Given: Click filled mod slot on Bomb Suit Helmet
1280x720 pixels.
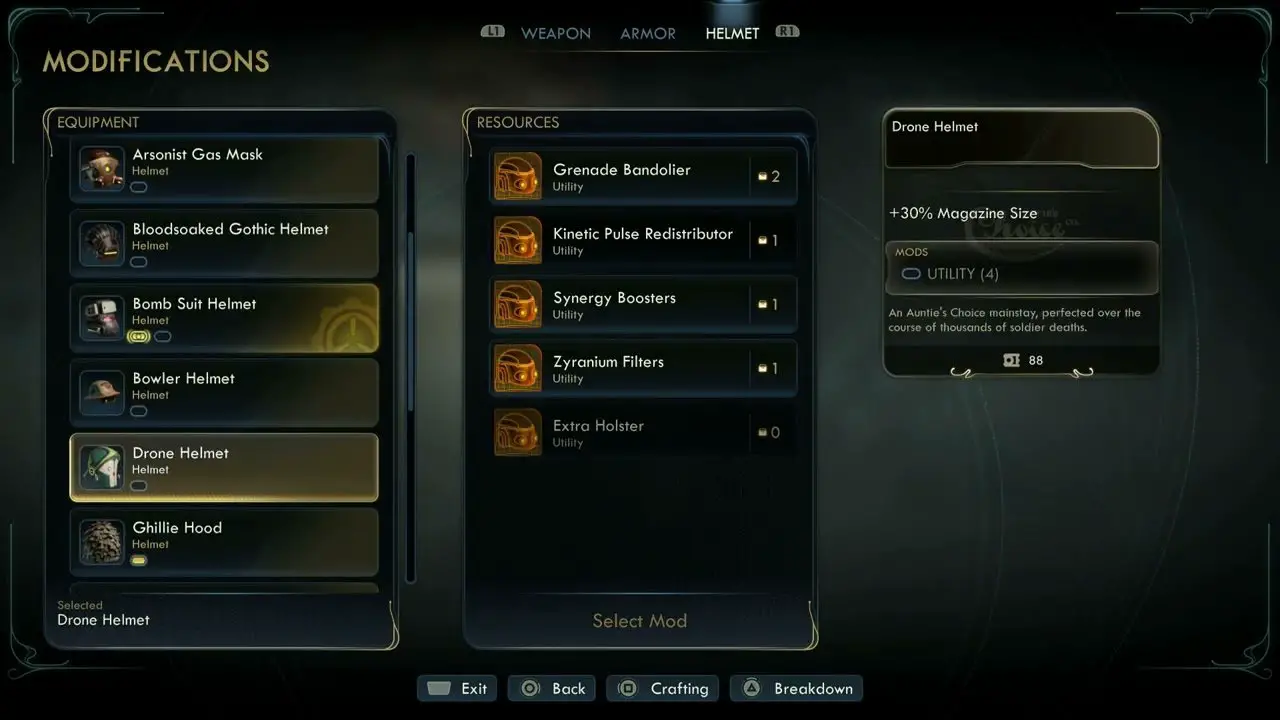Looking at the screenshot, I should [x=139, y=337].
